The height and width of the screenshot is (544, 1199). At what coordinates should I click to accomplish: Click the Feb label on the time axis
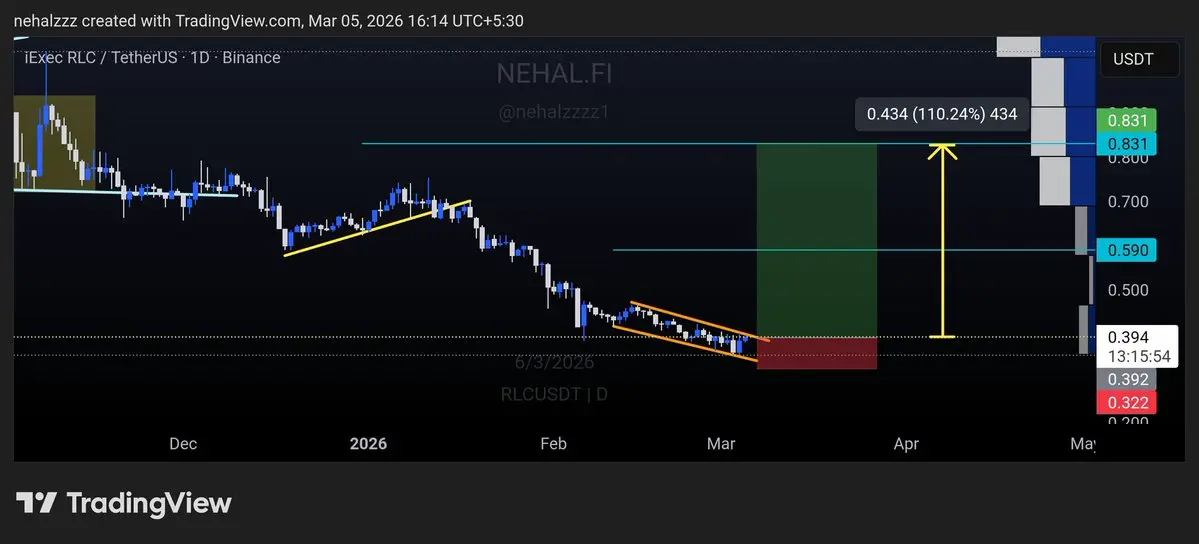click(553, 444)
